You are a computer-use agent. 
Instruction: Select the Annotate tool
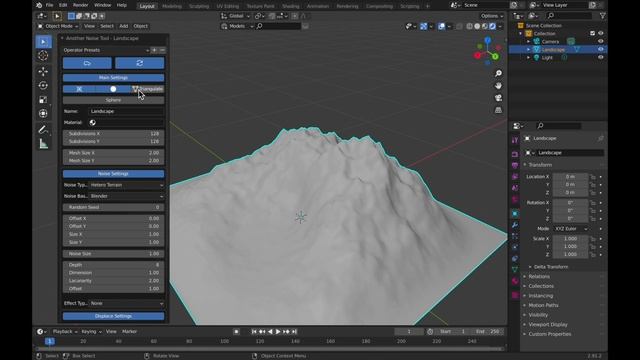pos(43,130)
